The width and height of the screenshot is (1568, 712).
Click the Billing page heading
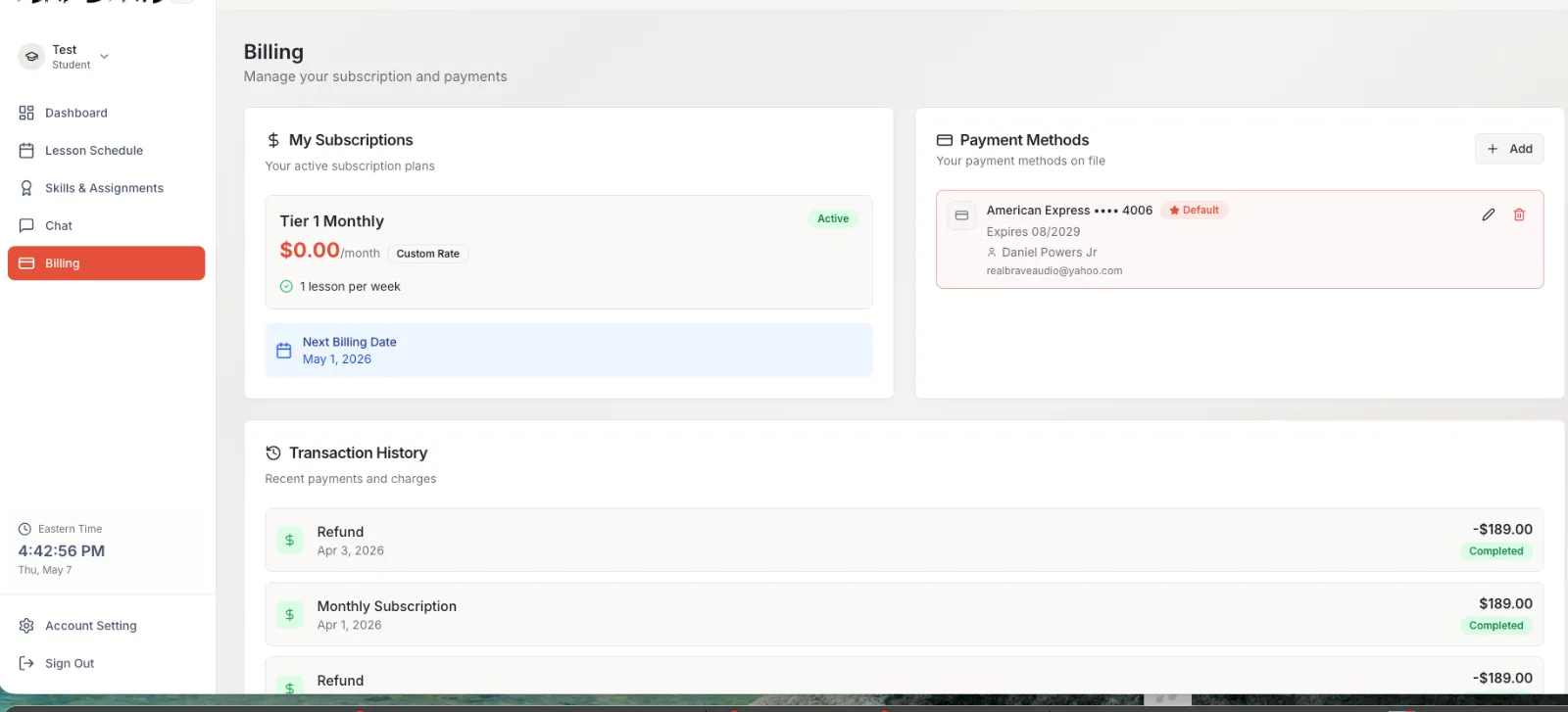tap(273, 52)
